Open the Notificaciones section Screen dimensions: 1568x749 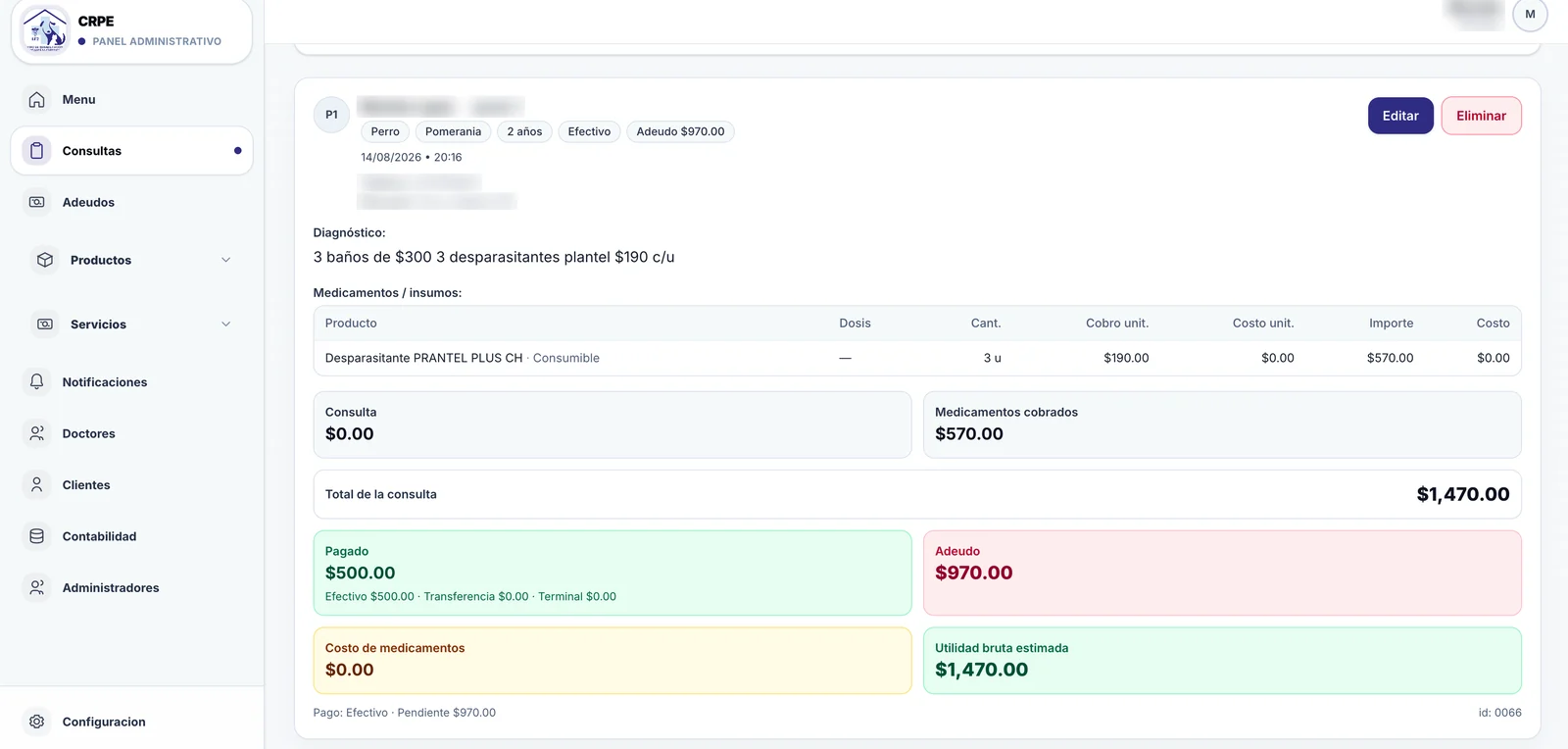coord(131,382)
